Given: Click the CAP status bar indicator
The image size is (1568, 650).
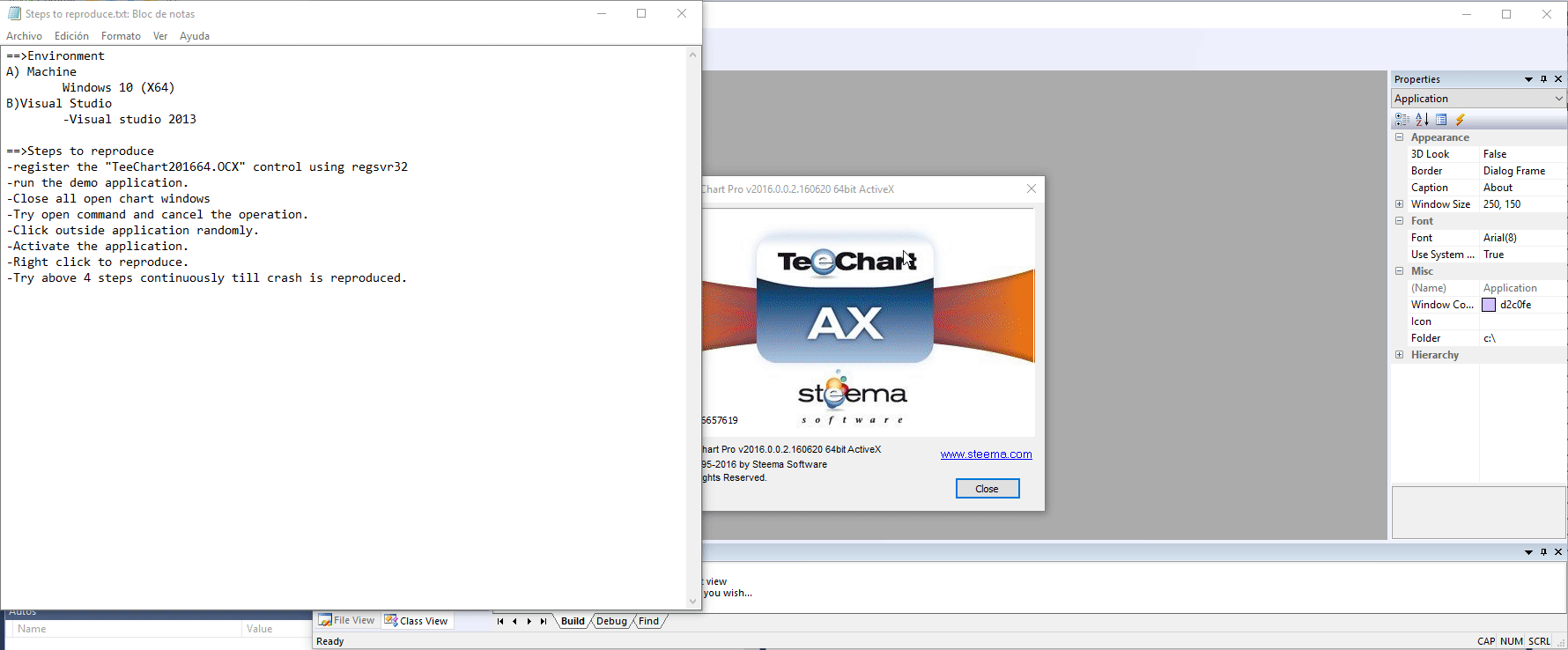Looking at the screenshot, I should coord(1486,641).
